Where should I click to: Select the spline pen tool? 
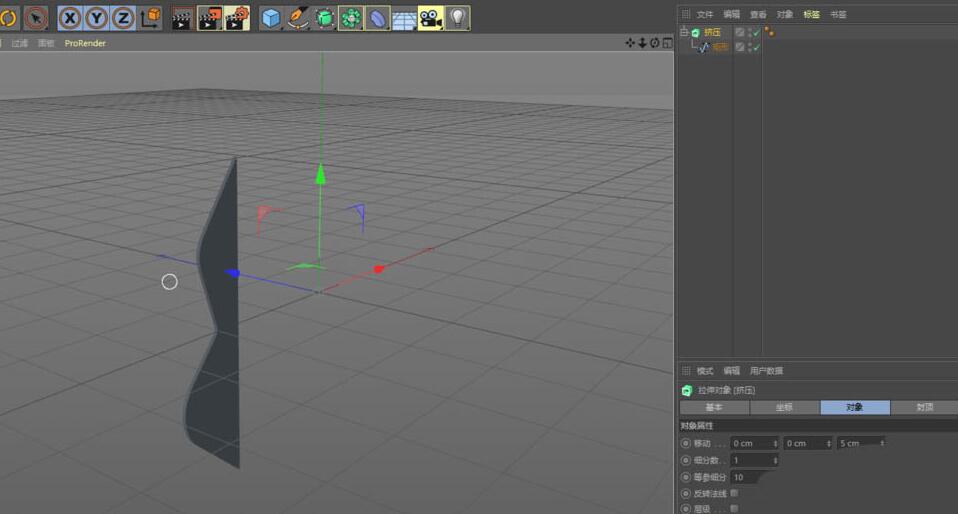pos(298,18)
